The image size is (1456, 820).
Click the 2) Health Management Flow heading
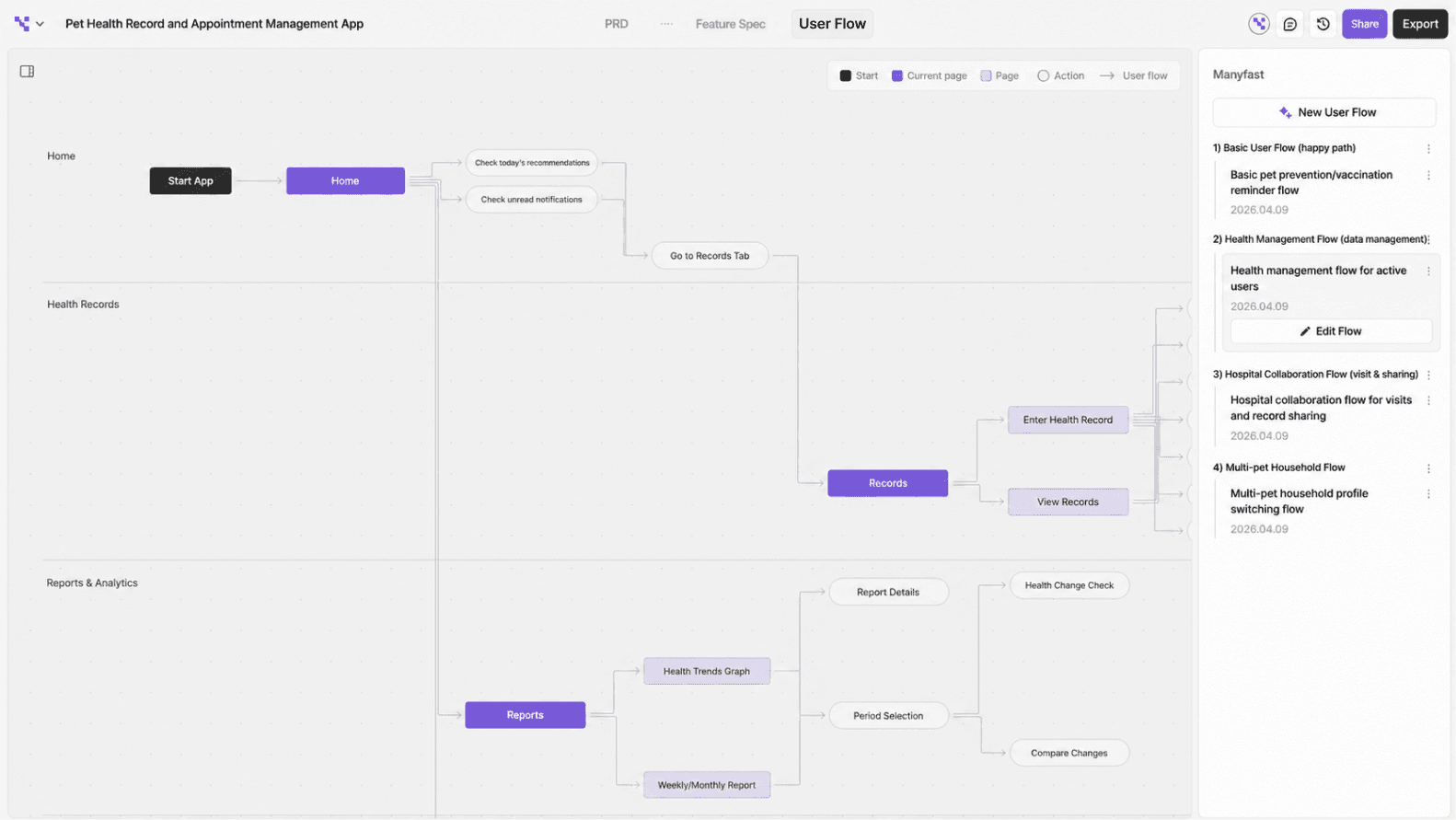[1322, 239]
